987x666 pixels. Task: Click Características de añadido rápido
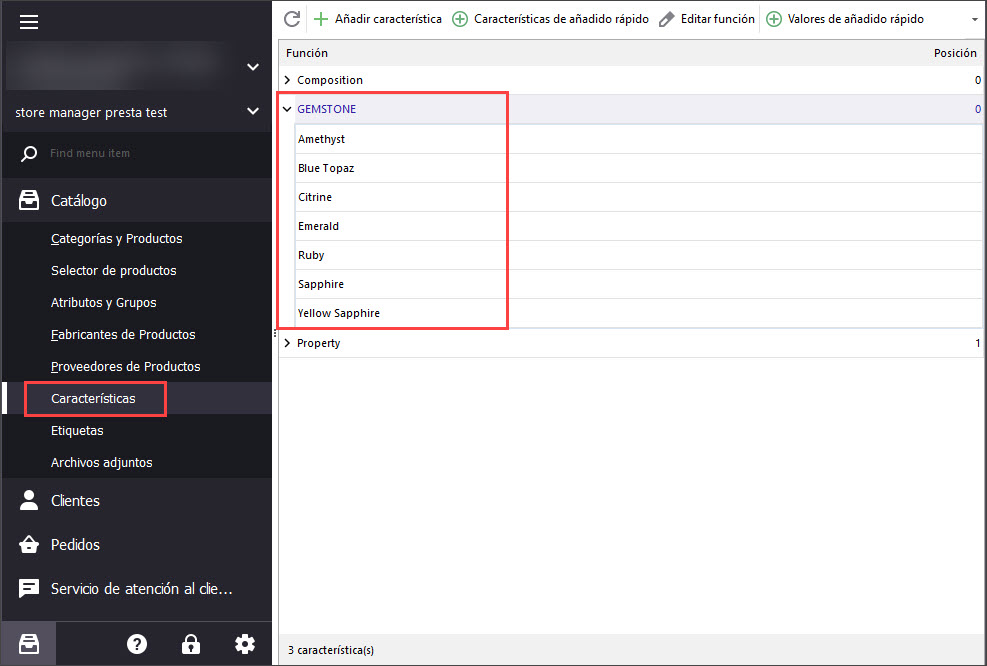pyautogui.click(x=551, y=19)
